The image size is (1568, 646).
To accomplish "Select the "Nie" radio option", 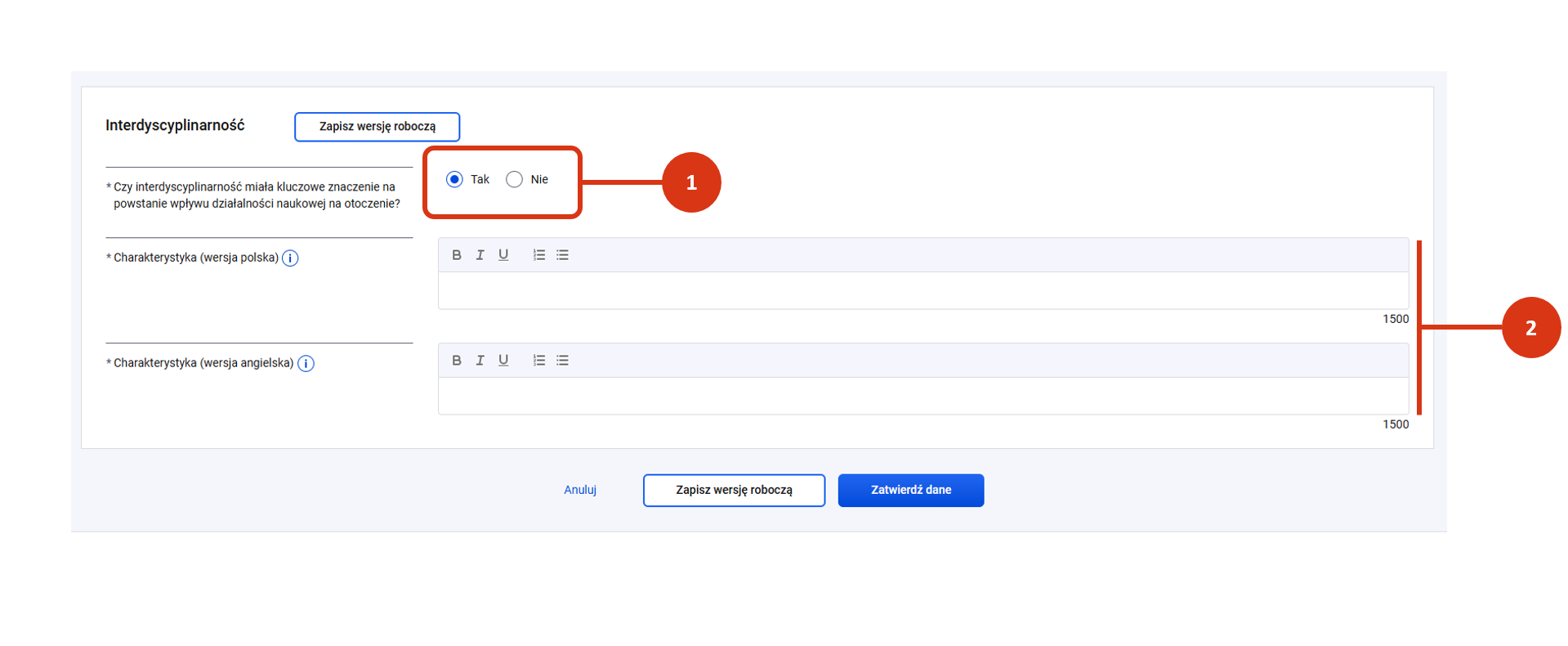I will click(514, 180).
